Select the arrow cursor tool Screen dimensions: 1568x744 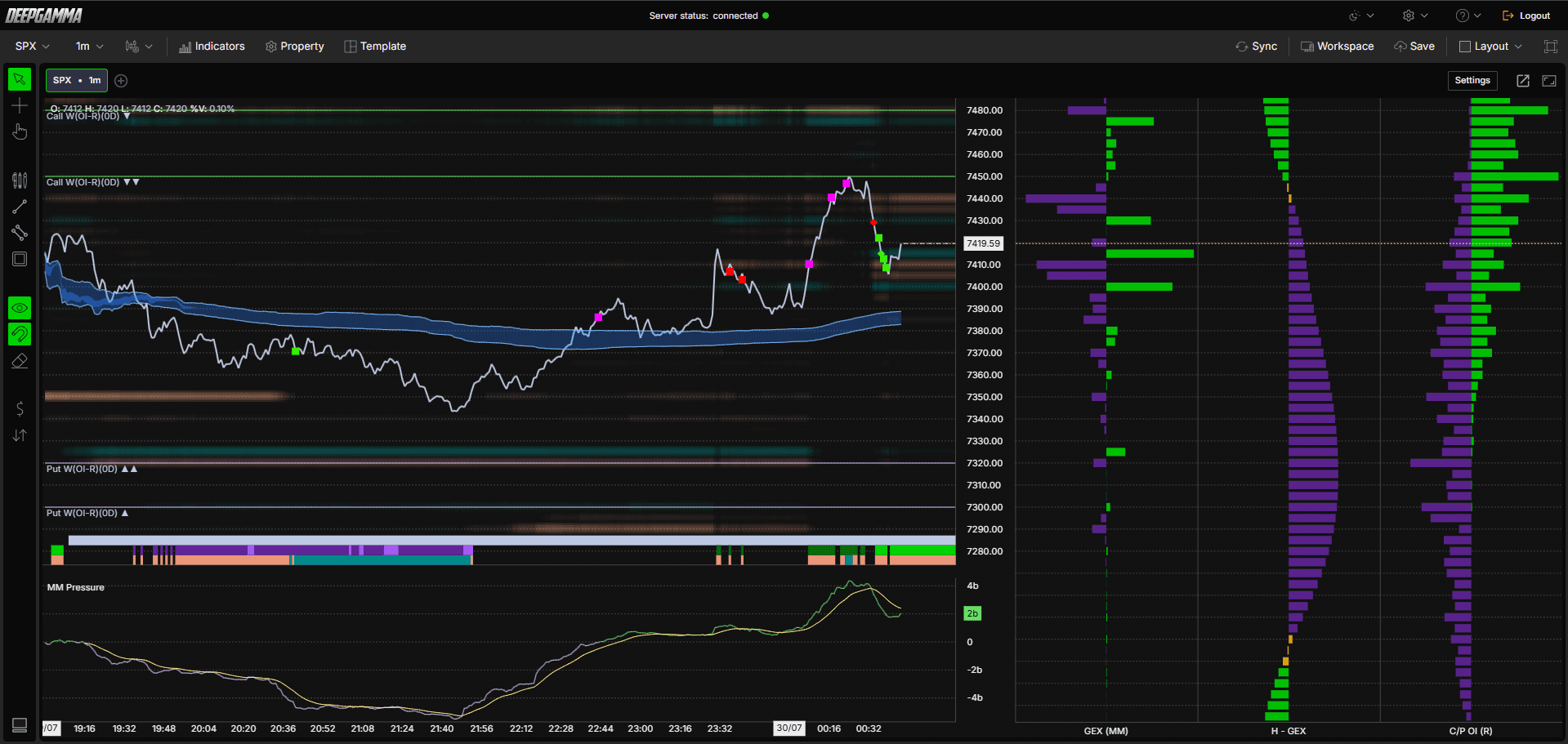(20, 79)
